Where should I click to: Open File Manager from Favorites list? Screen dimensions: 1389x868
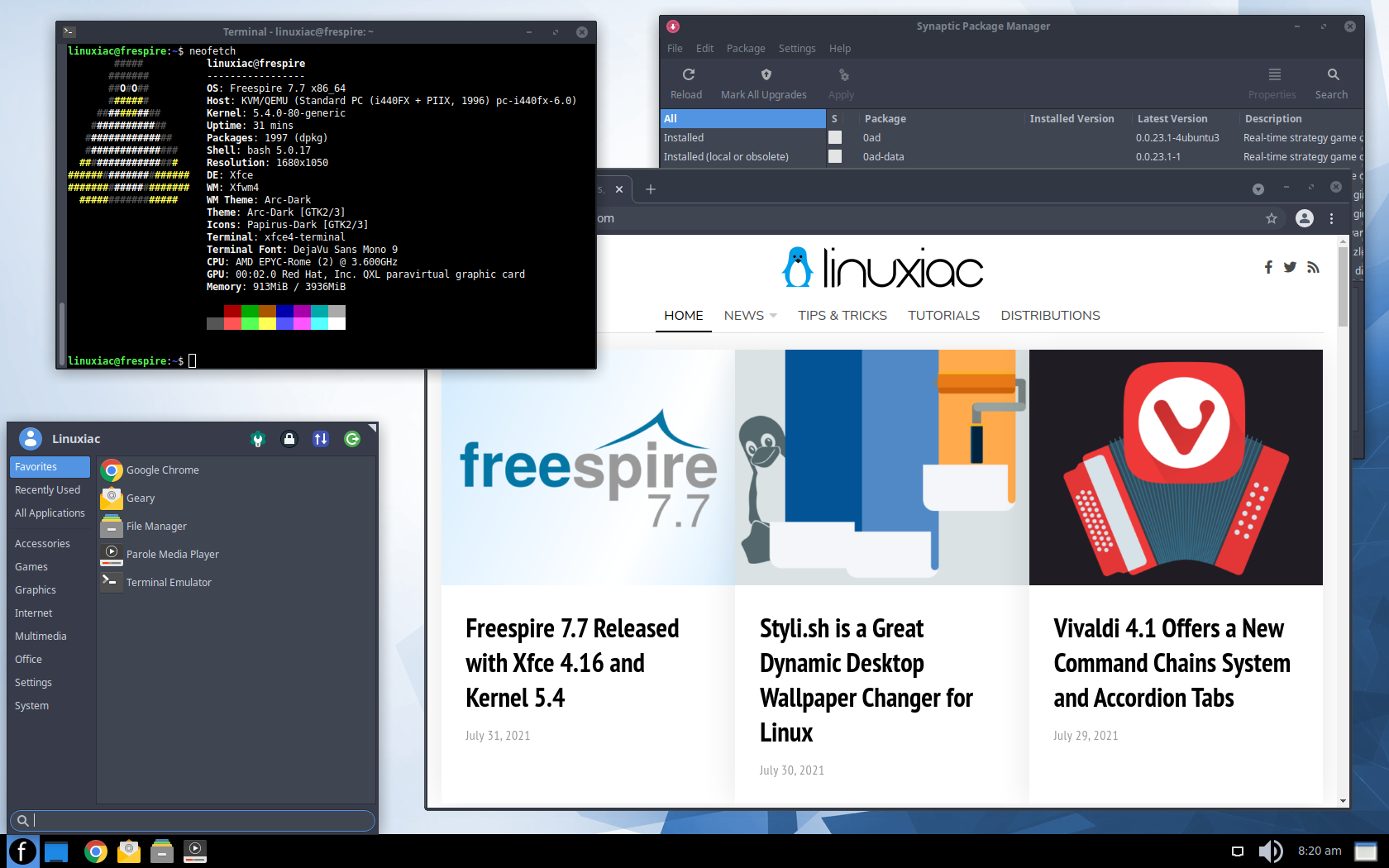236,527
